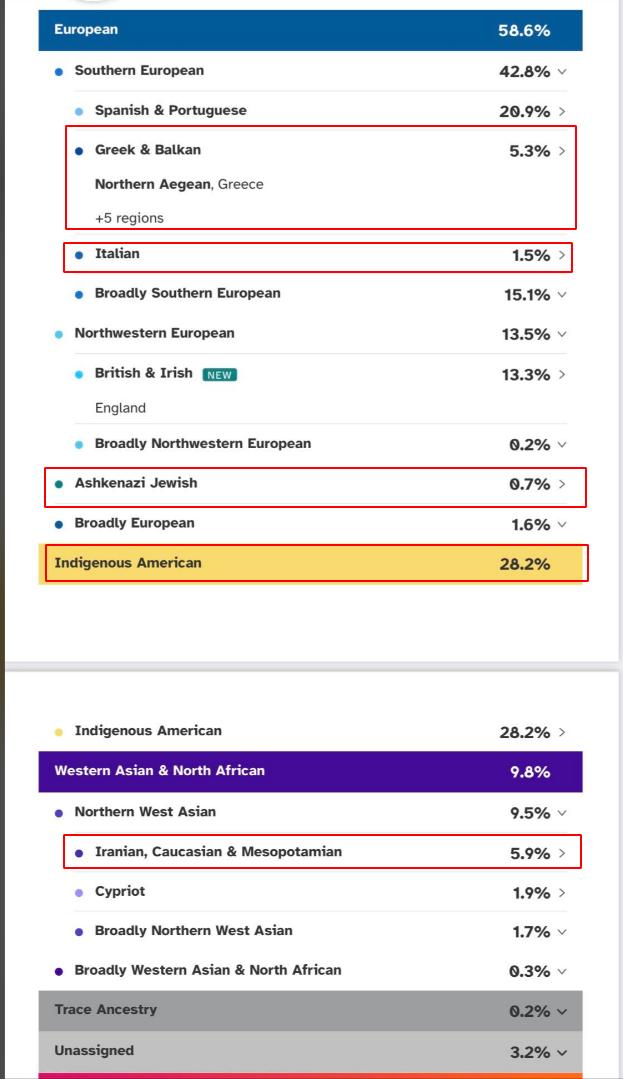Click the Iranian, Caucasian & Mesopotamian dot

[80, 854]
